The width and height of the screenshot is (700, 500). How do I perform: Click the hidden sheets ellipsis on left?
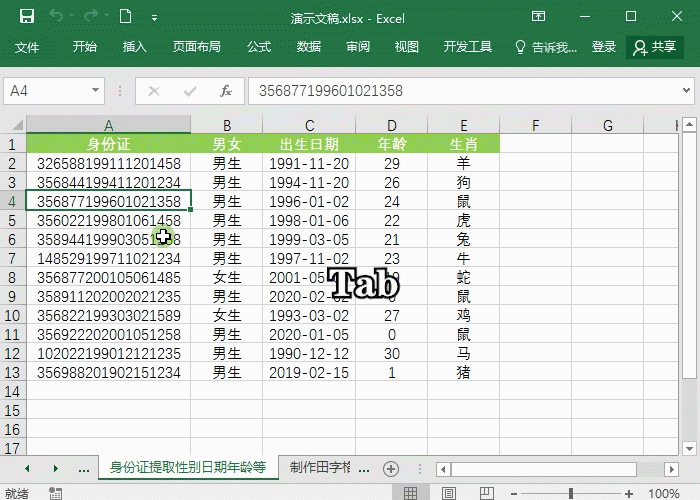pos(84,469)
